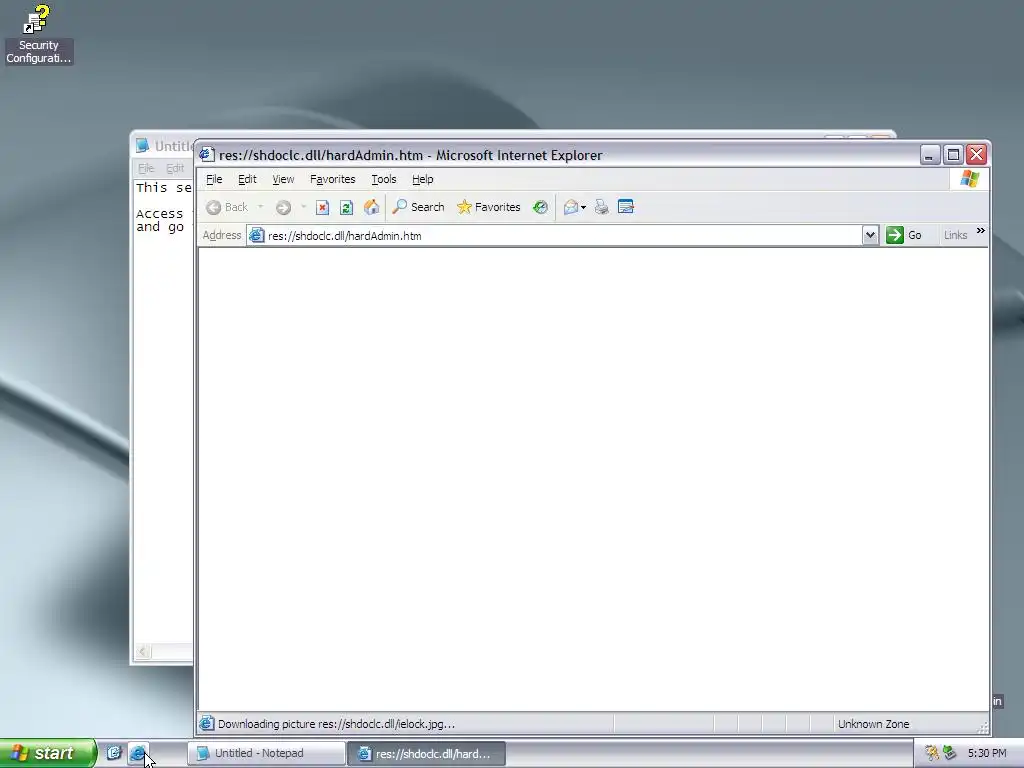The image size is (1024, 768).
Task: Open the Edit menu in Notepad window
Action: tap(174, 168)
